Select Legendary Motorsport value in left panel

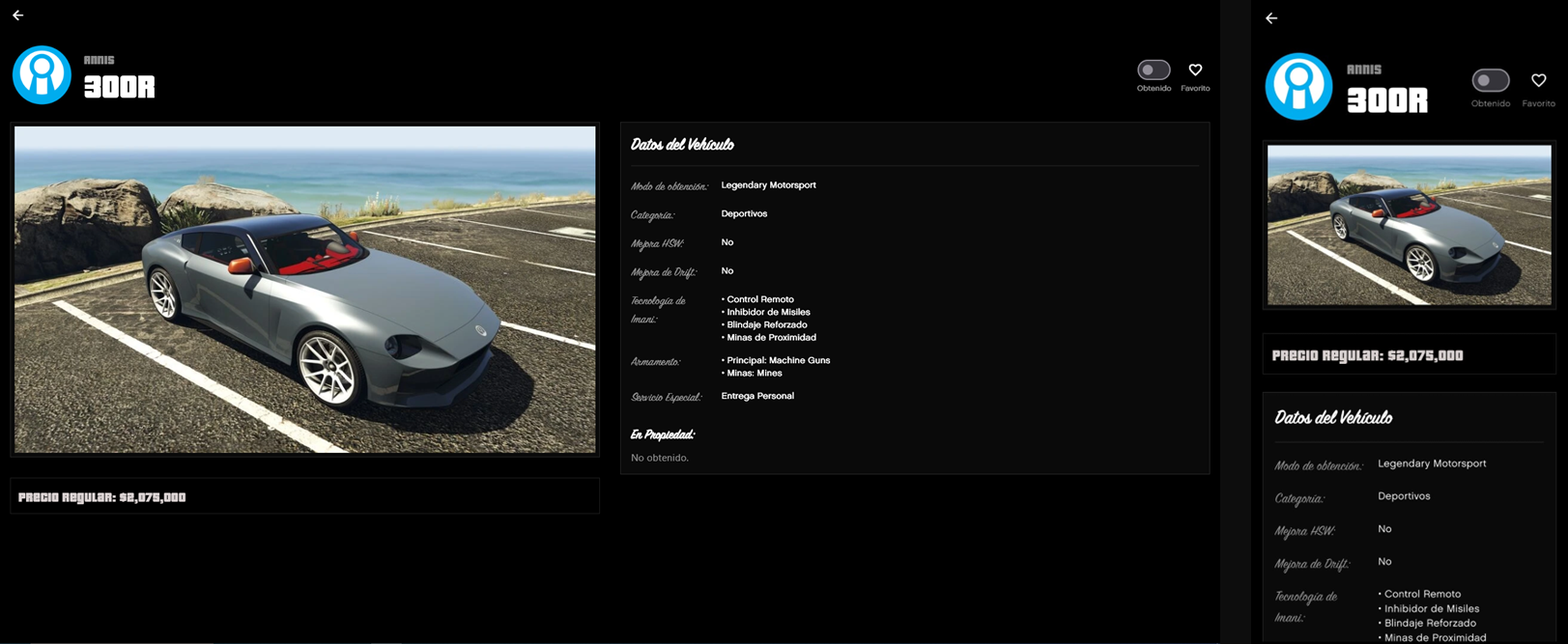pyautogui.click(x=768, y=185)
